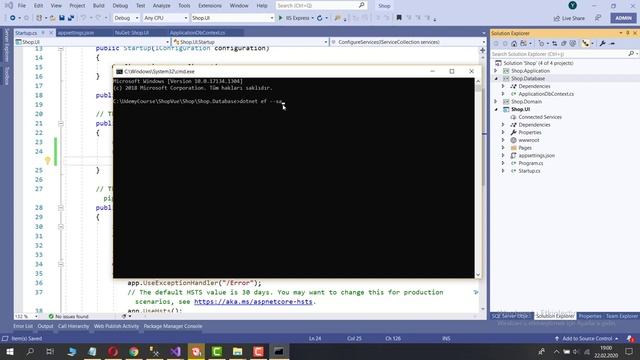Switch to the Team Explorer tab
The image size is (640, 360).
(x=621, y=316)
